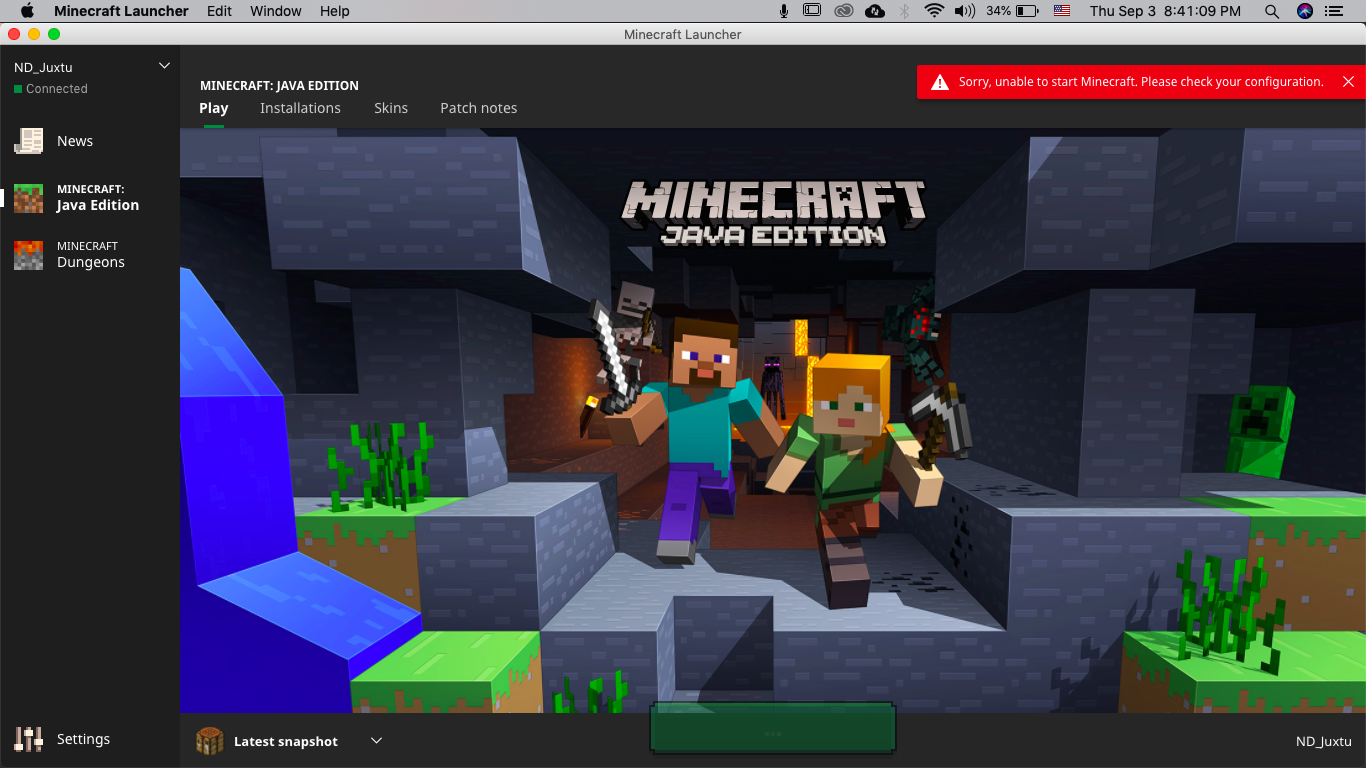Switch to the Skins tab

point(391,108)
